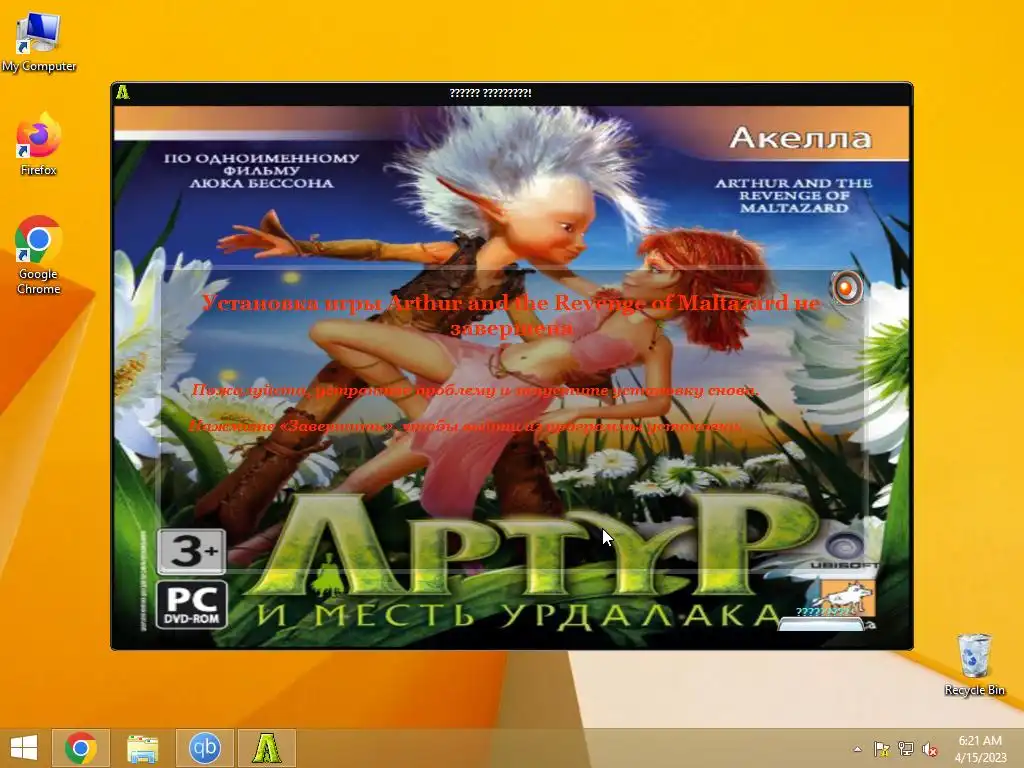
Task: Open File Explorer from the taskbar
Action: 142,748
